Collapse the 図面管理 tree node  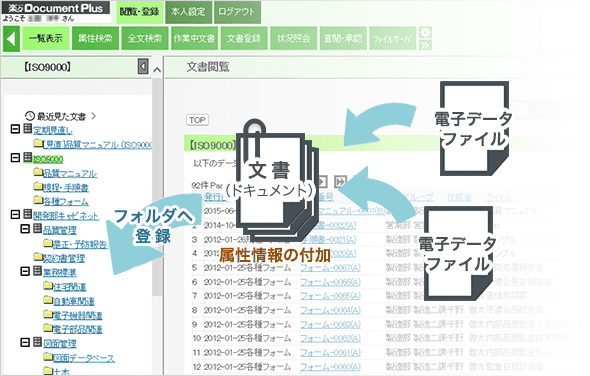pyautogui.click(x=25, y=342)
